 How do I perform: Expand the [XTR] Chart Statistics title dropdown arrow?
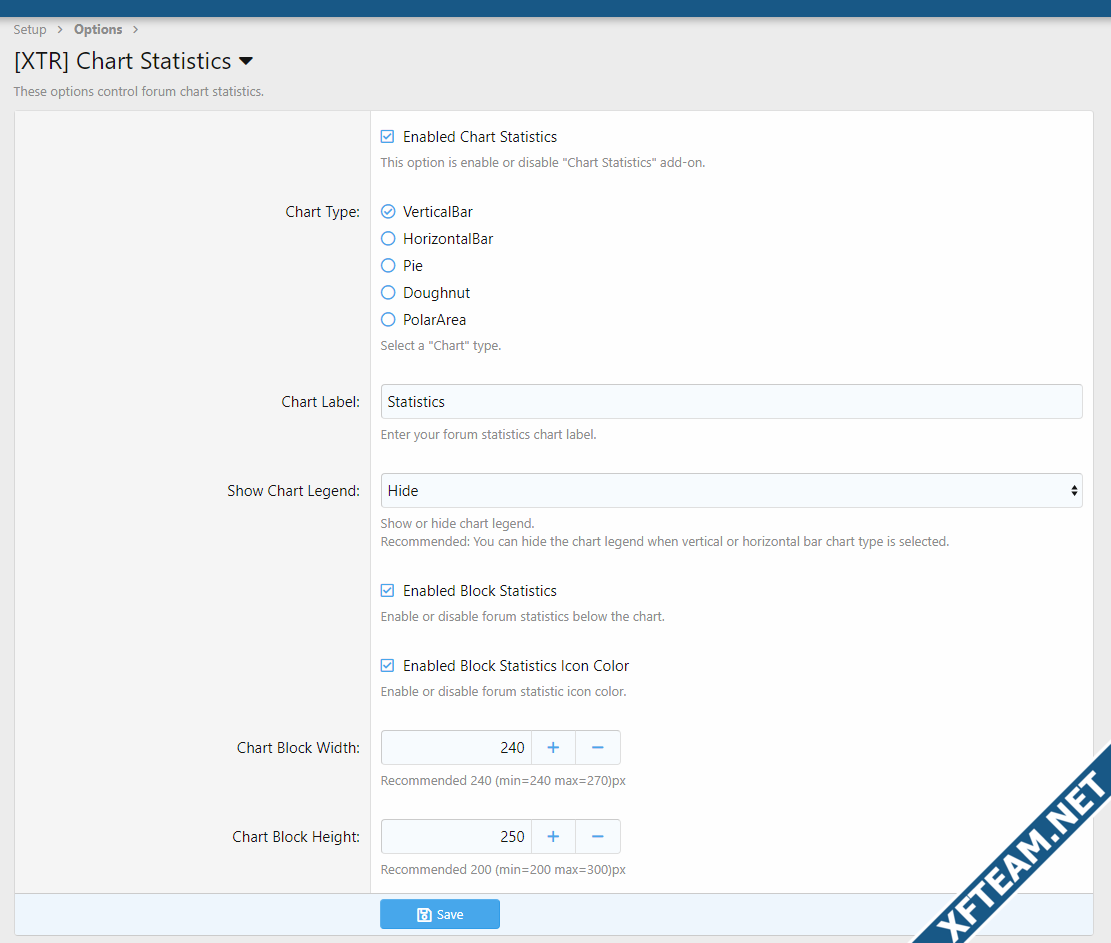246,61
